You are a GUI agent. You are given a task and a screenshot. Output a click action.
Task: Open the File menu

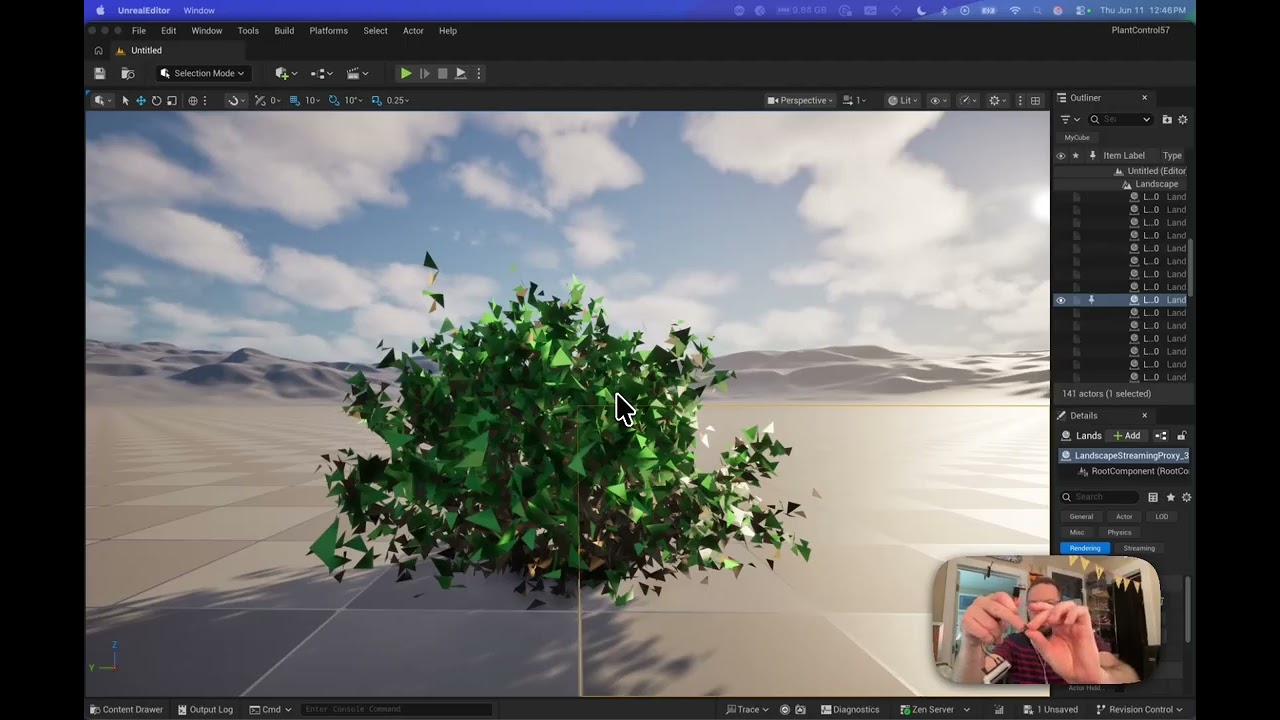click(x=139, y=31)
